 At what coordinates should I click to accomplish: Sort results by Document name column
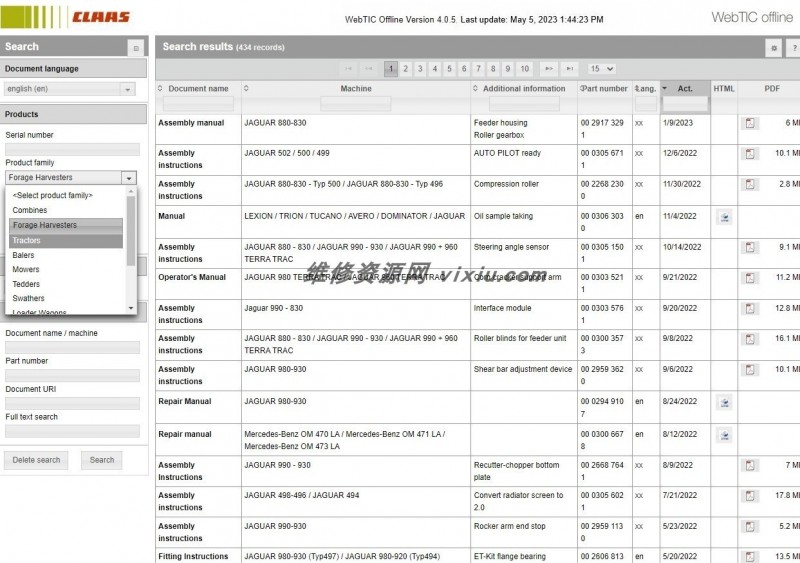click(x=198, y=88)
